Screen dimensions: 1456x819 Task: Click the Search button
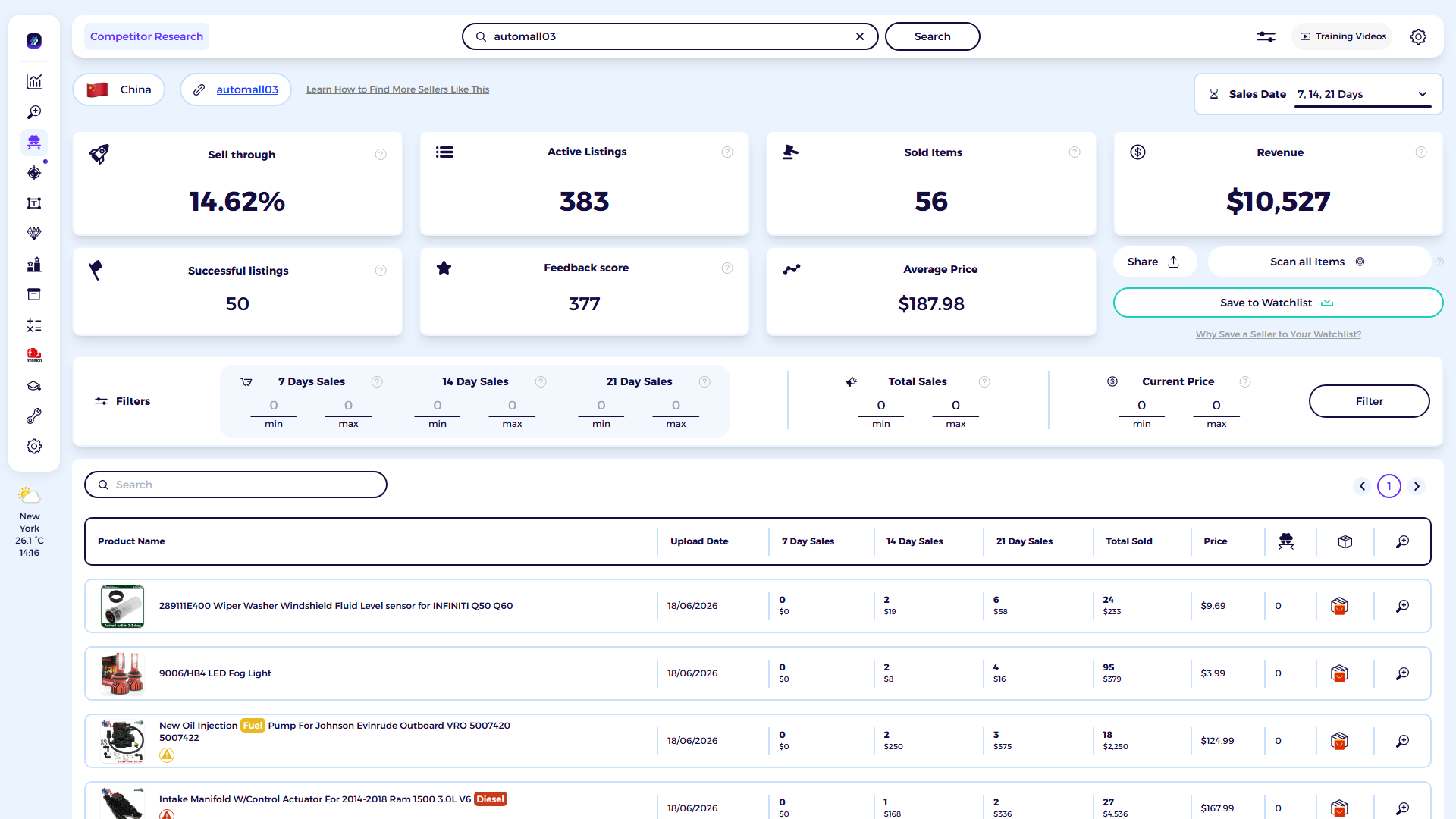pyautogui.click(x=932, y=36)
